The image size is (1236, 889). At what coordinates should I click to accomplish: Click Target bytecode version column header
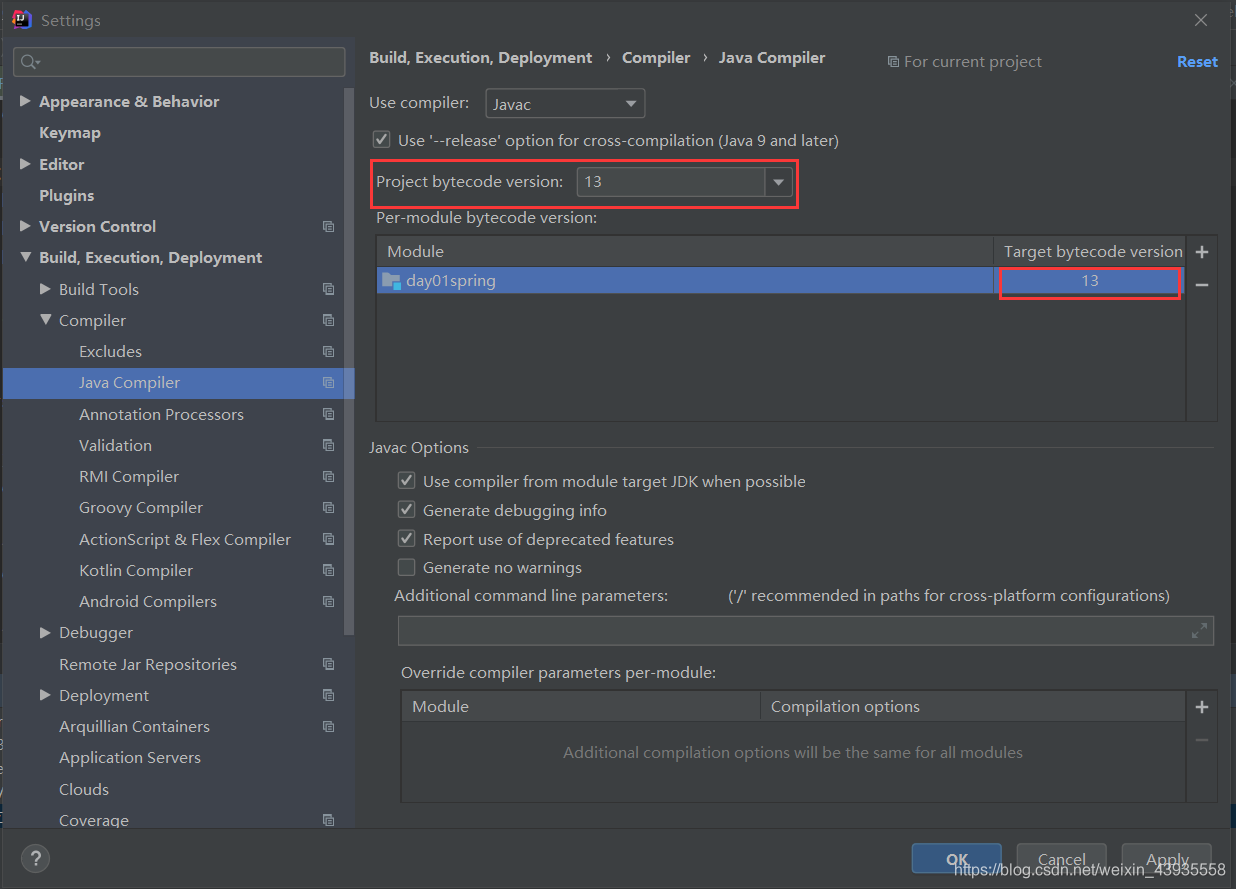click(x=1090, y=252)
